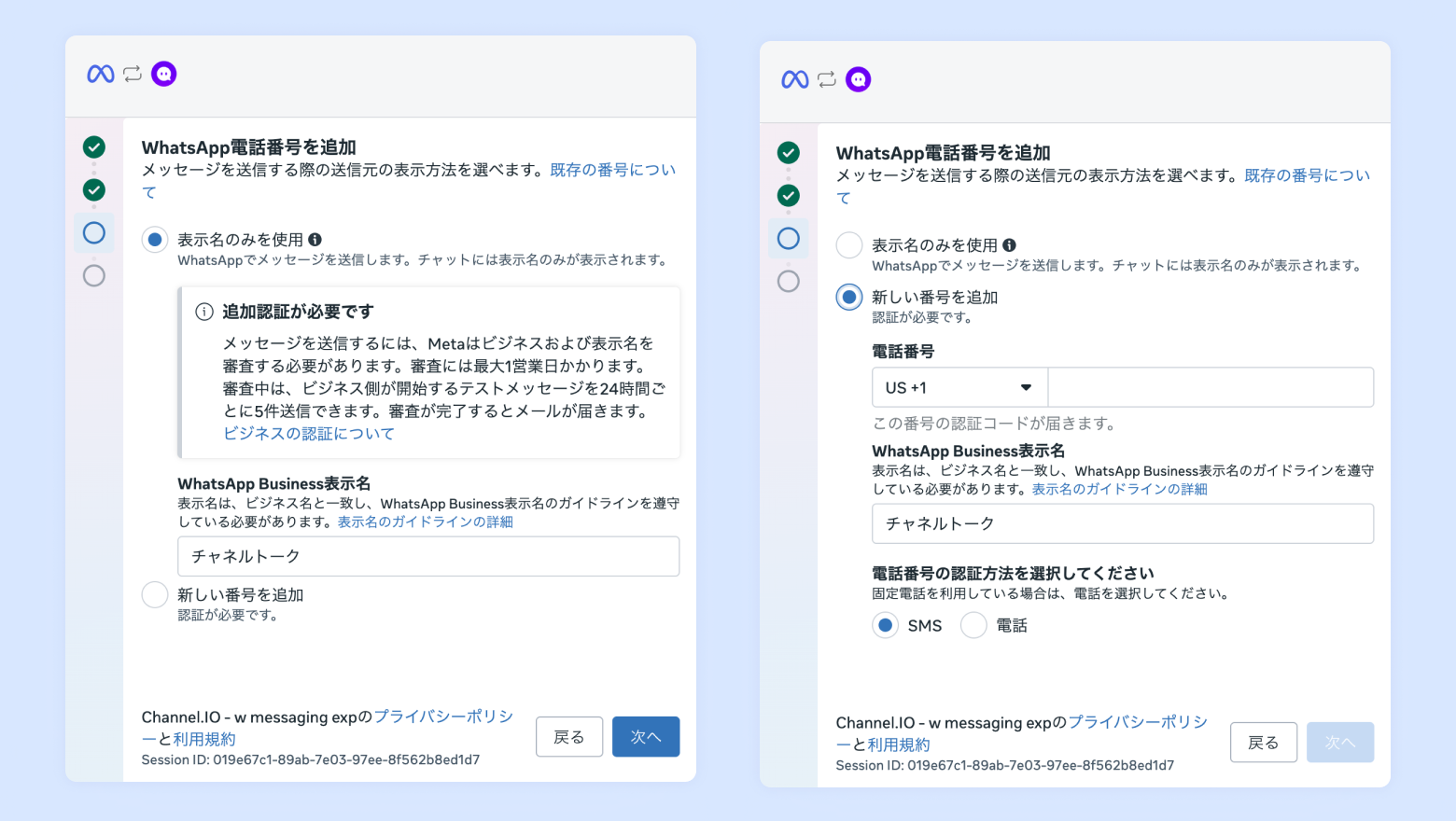Click first completed step checkmark in right dialog
Viewport: 1456px width, 821px height.
coord(789,152)
